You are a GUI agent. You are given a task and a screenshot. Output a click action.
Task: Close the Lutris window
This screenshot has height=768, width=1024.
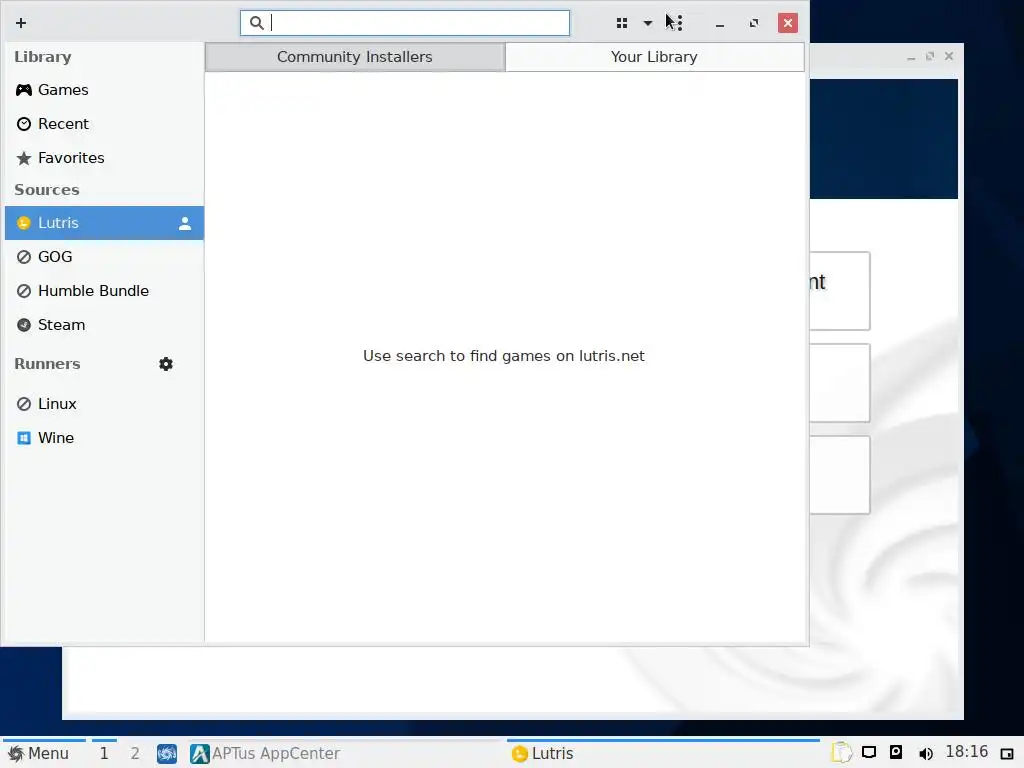pyautogui.click(x=788, y=23)
